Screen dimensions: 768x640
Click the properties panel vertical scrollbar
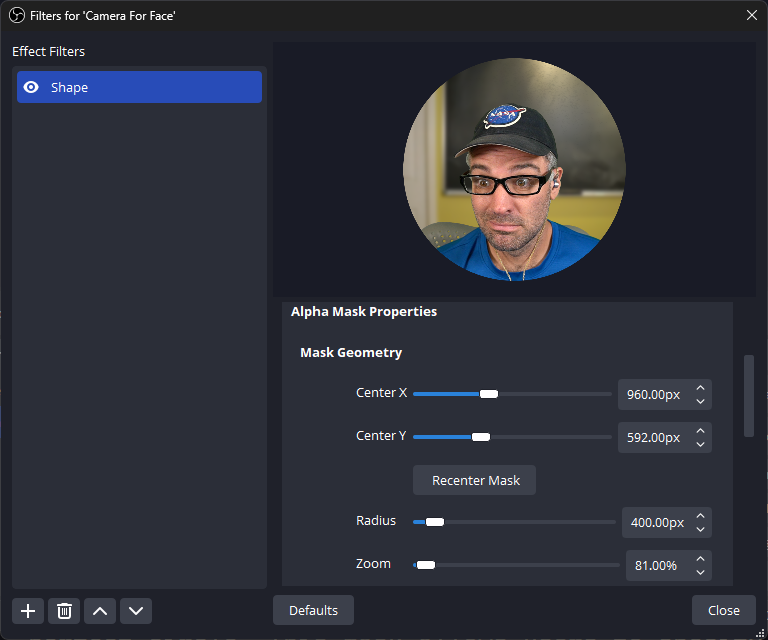pyautogui.click(x=749, y=396)
